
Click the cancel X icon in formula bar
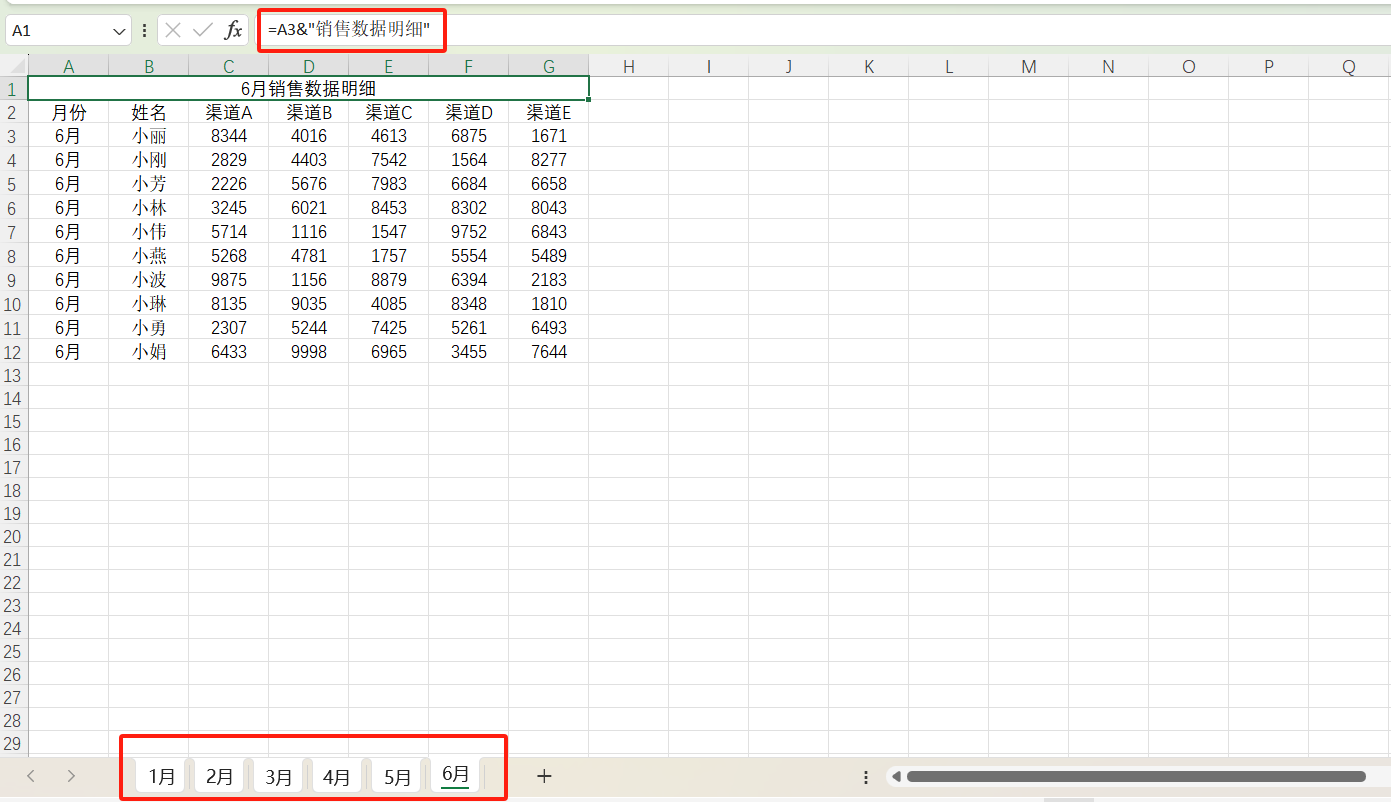point(173,31)
